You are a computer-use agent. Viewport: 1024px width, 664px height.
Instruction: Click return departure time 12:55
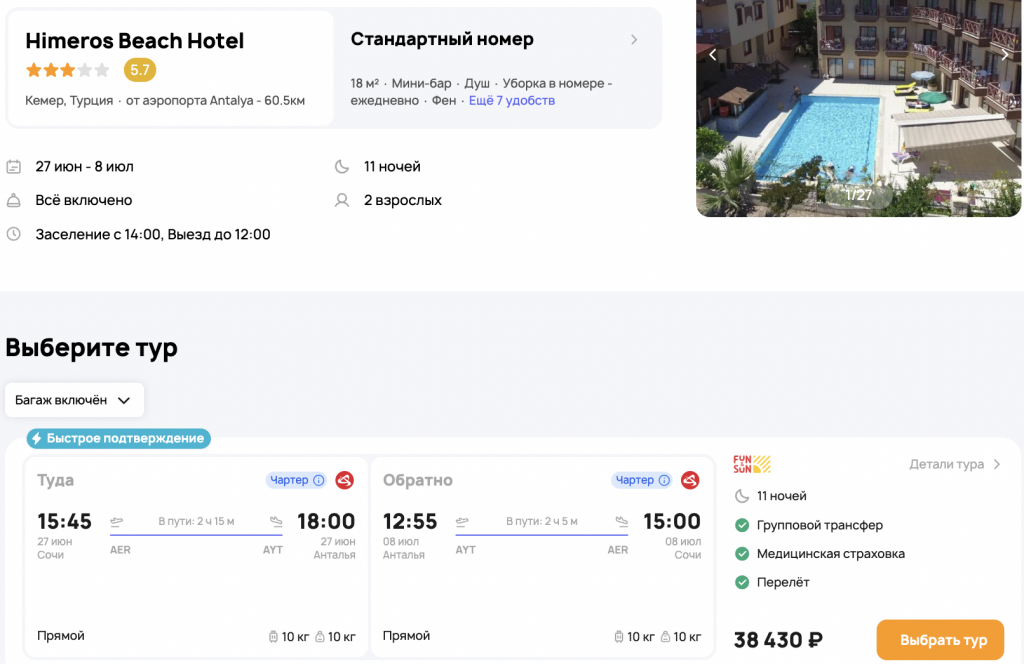pyautogui.click(x=410, y=521)
